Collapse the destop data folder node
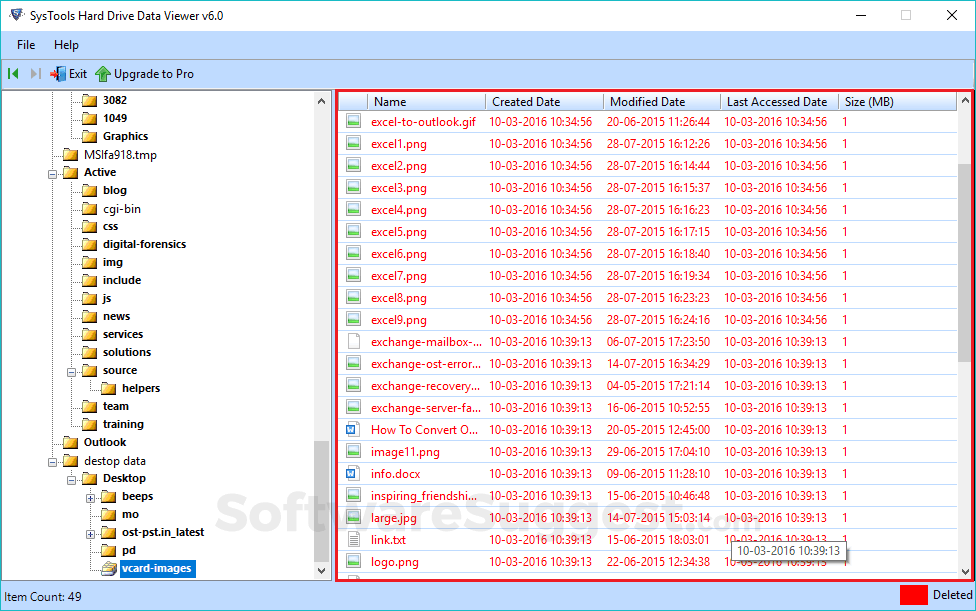Image resolution: width=976 pixels, height=611 pixels. [53, 462]
